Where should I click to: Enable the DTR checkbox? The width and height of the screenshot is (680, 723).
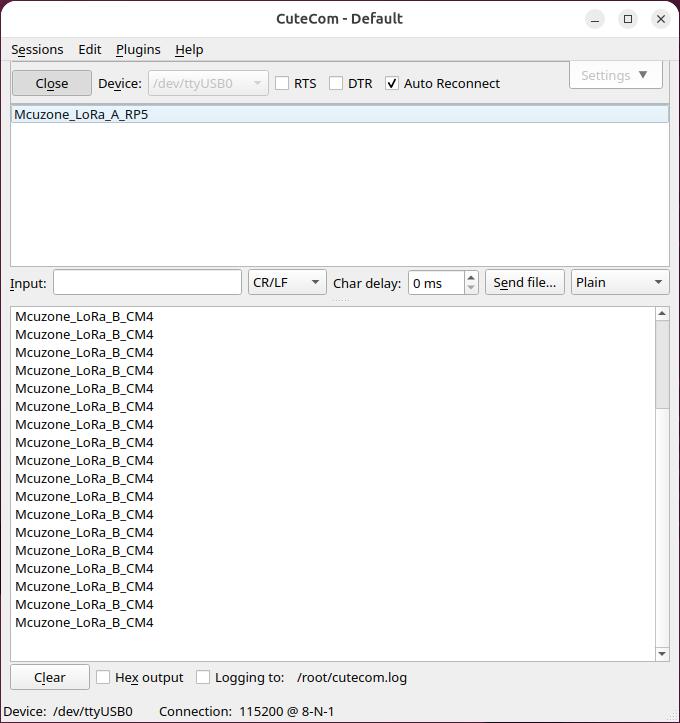point(336,83)
